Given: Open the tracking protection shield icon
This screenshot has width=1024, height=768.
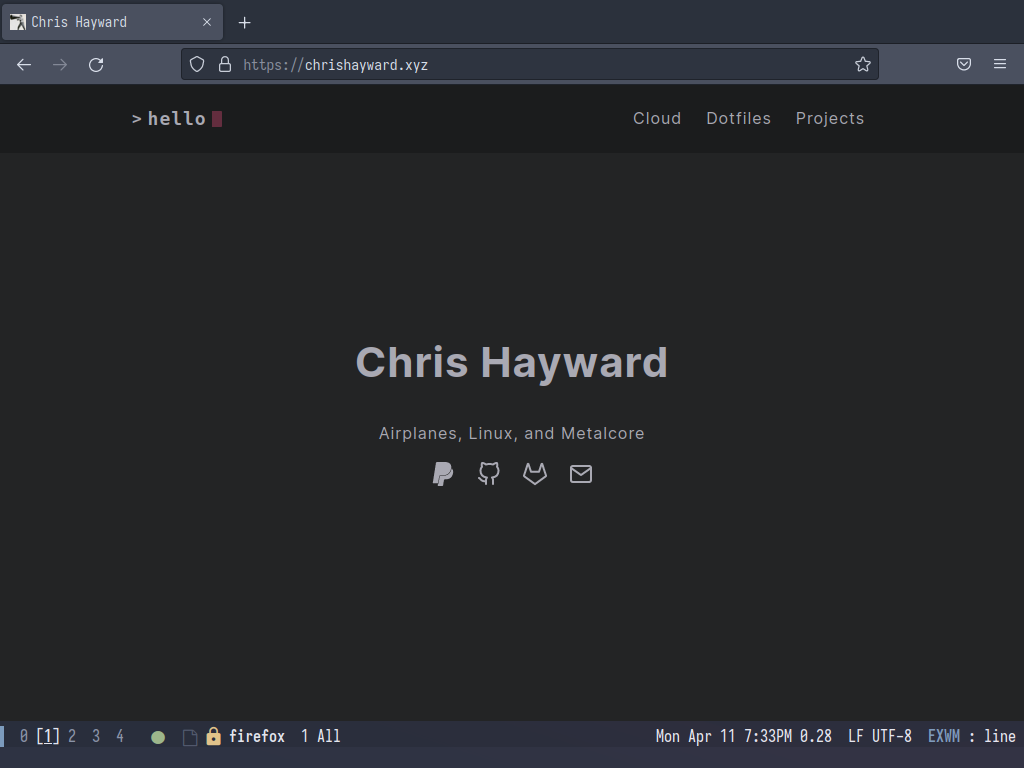Looking at the screenshot, I should (x=197, y=64).
